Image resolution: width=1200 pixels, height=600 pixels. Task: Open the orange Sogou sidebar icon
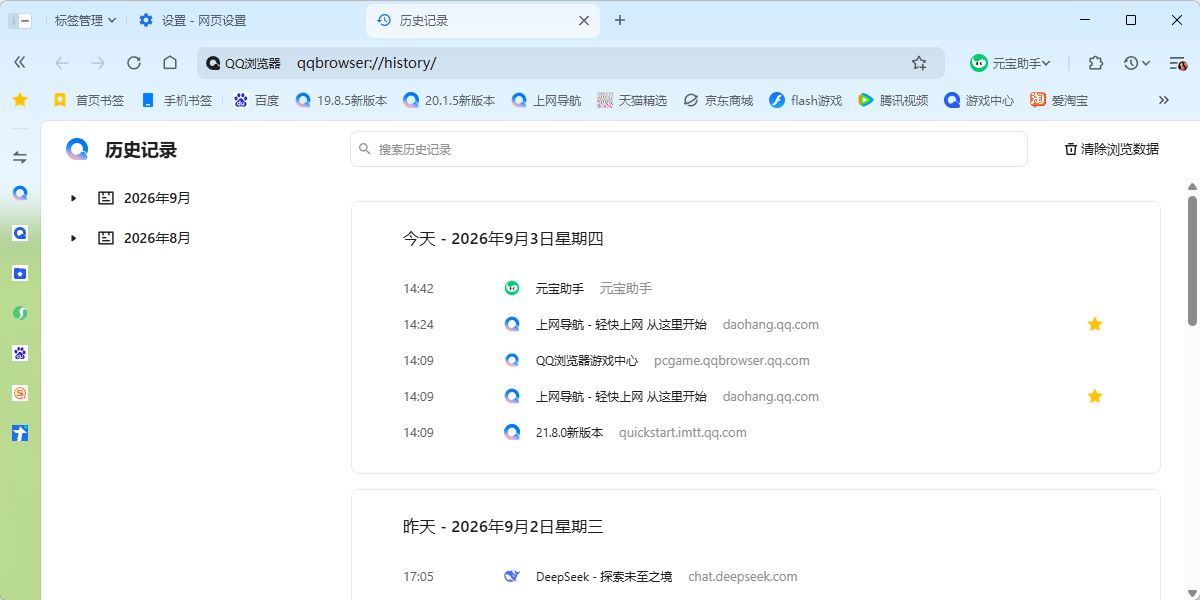point(20,393)
